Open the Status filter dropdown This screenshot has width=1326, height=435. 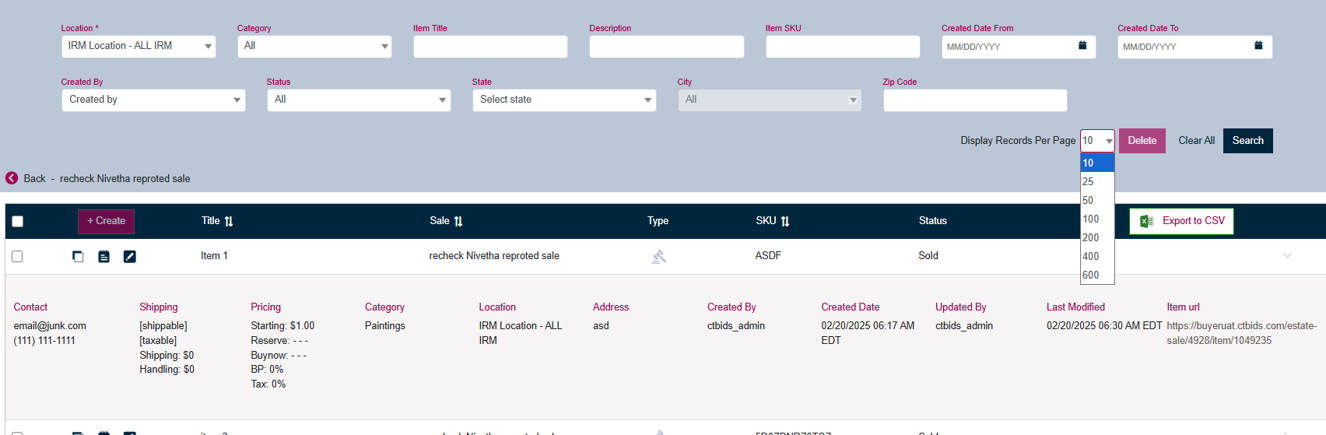pos(359,100)
